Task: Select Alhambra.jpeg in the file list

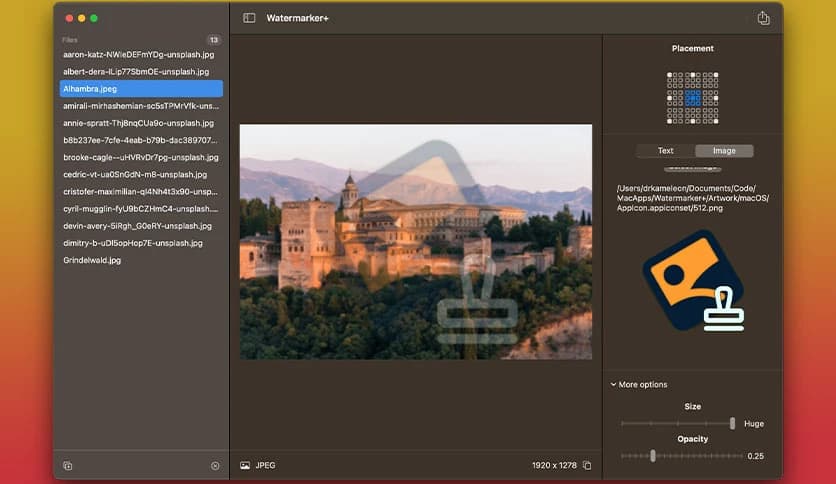Action: 90,89
